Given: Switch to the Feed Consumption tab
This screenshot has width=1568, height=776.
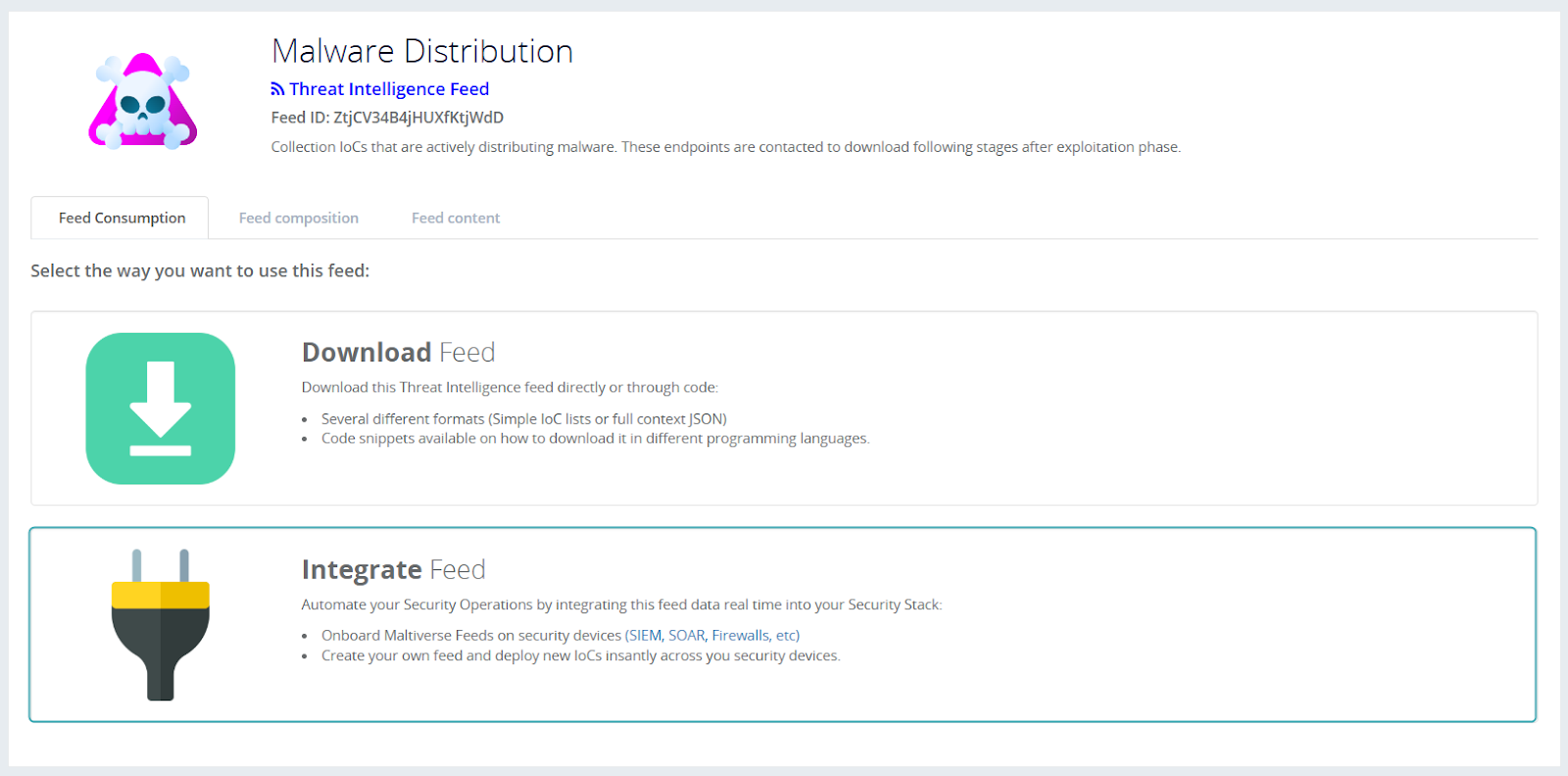Looking at the screenshot, I should [122, 218].
